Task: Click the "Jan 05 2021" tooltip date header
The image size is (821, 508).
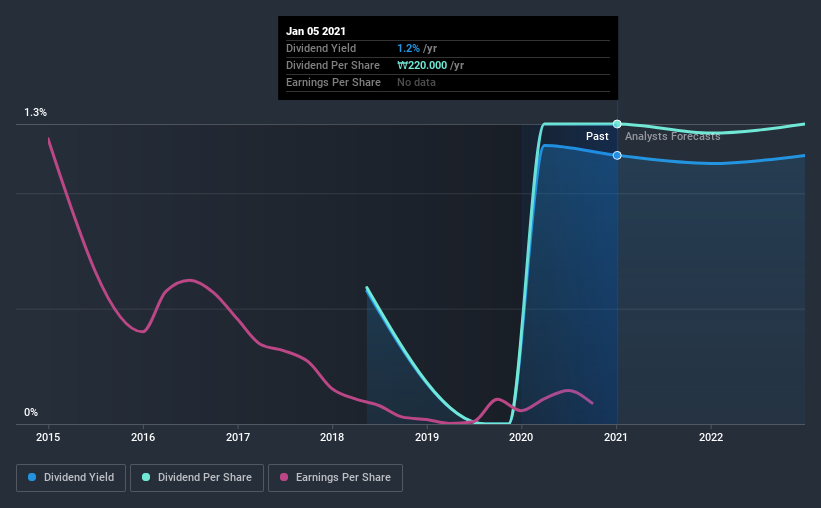Action: (x=314, y=31)
